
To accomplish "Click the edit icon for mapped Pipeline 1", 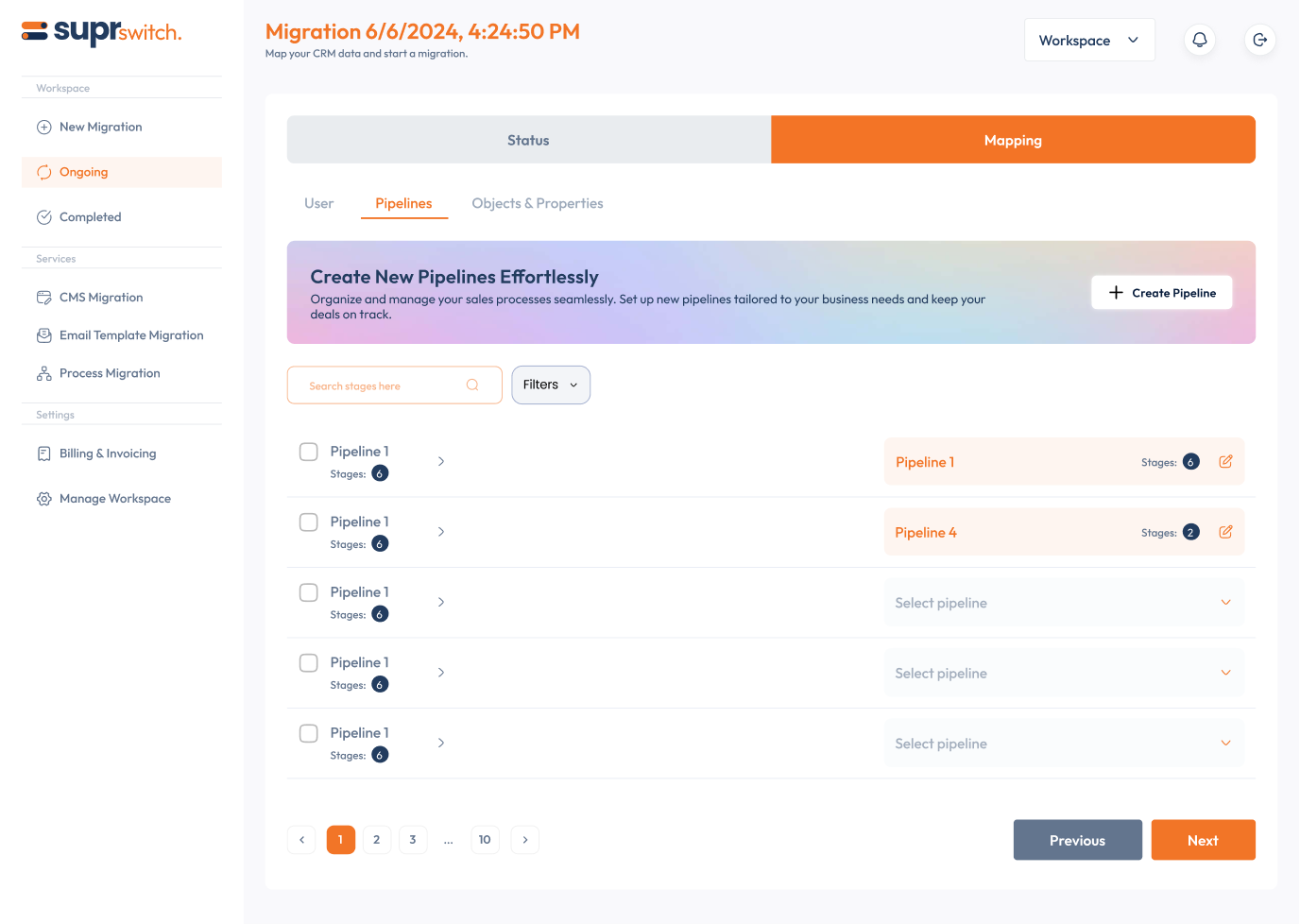I will (1225, 462).
